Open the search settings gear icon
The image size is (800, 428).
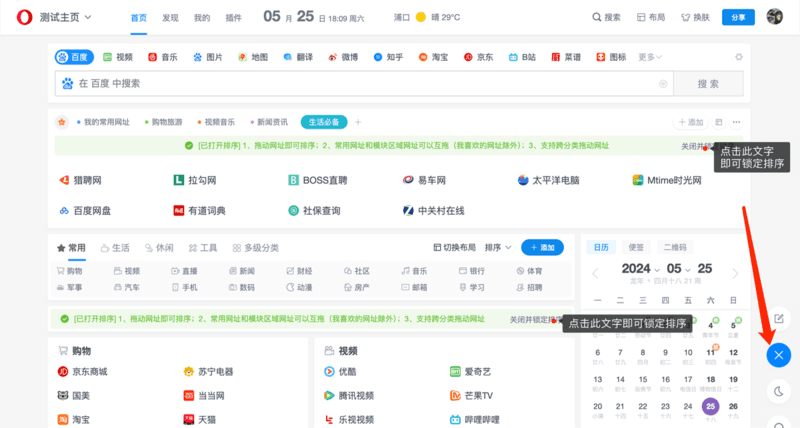click(x=739, y=57)
